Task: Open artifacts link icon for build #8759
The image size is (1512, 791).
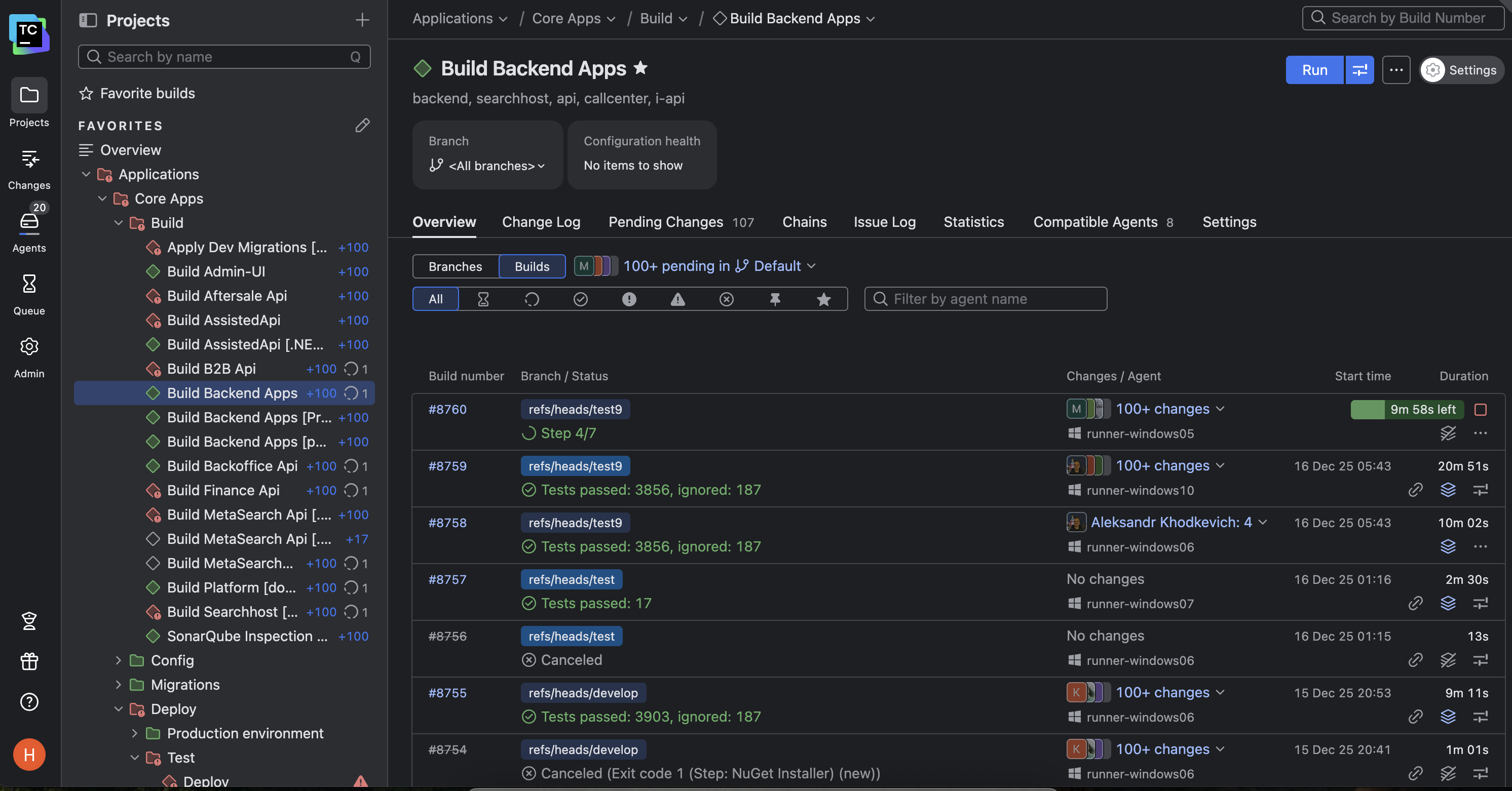Action: click(x=1415, y=489)
